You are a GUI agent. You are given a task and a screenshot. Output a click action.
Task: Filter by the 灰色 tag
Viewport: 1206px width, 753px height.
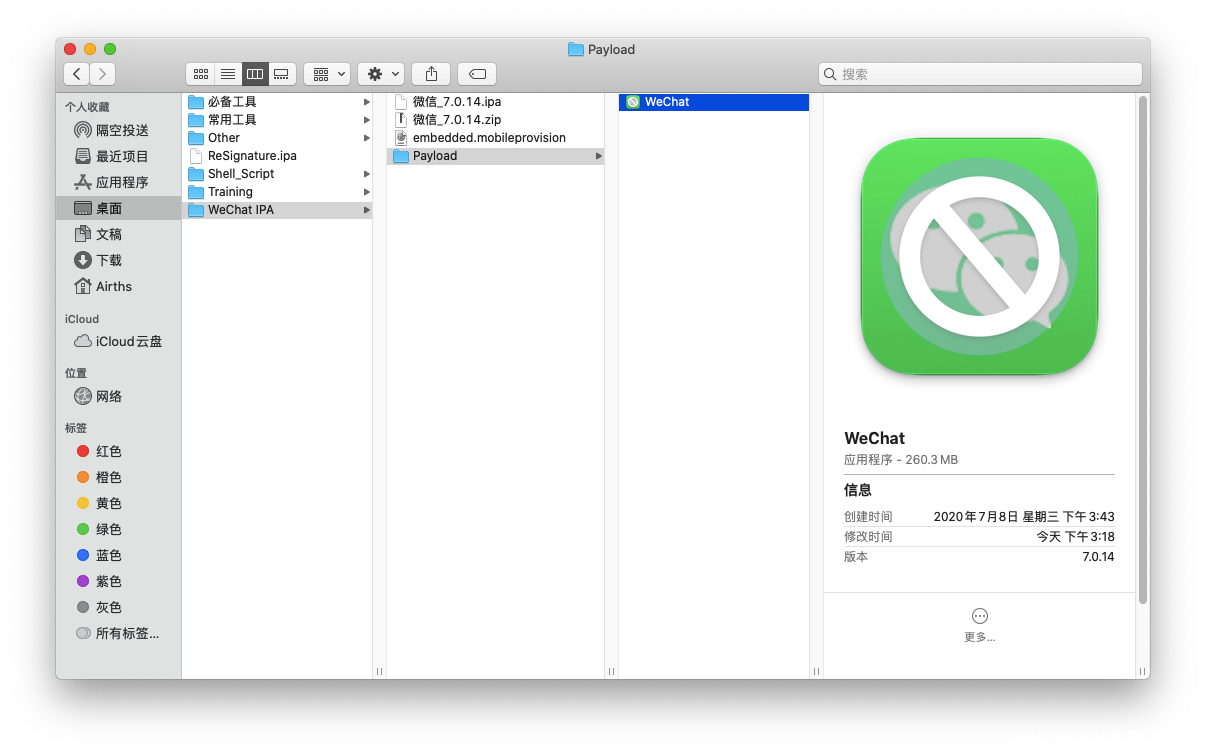coord(119,607)
